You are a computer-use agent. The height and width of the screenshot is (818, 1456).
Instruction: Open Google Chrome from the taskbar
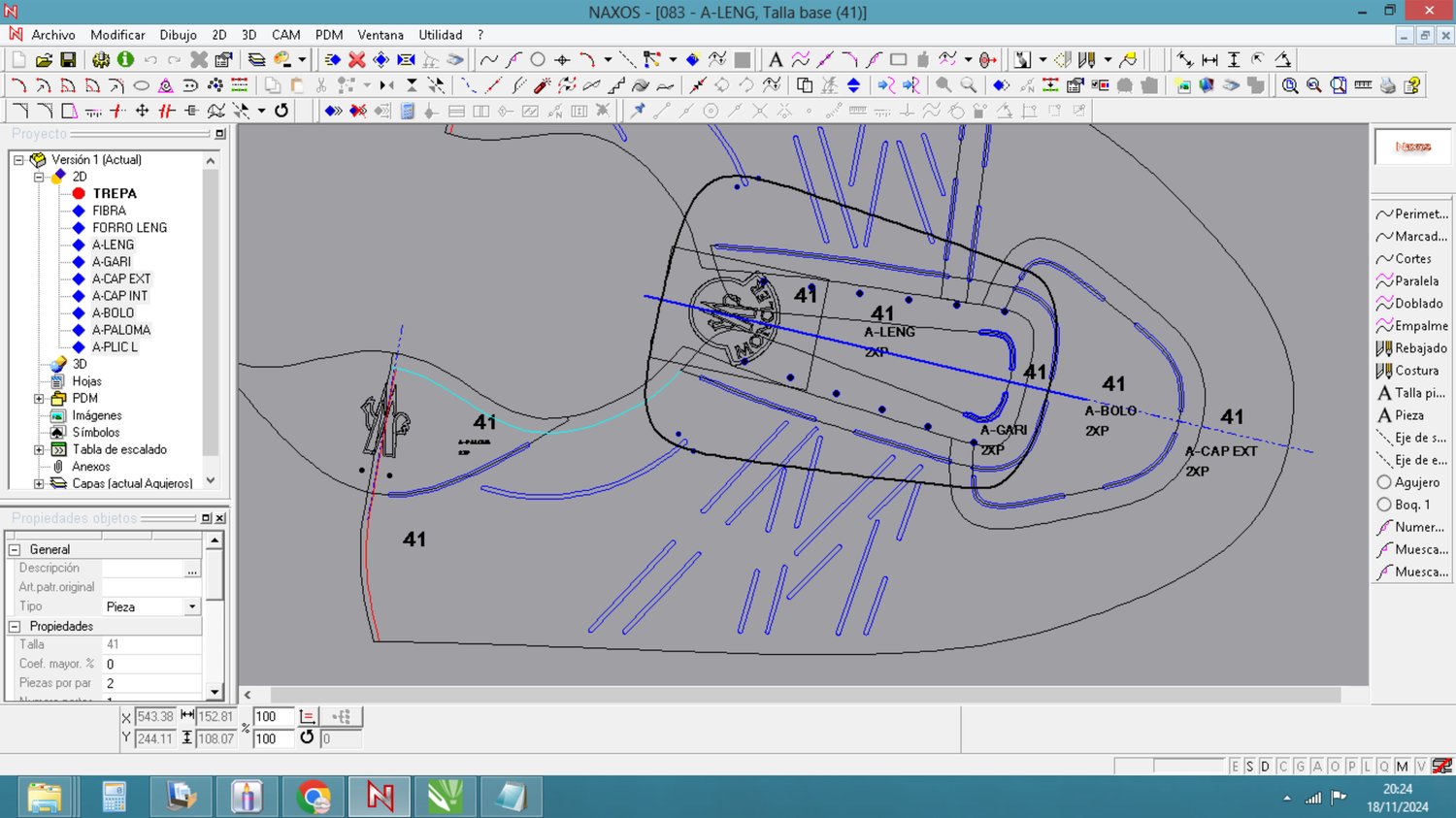pyautogui.click(x=314, y=797)
